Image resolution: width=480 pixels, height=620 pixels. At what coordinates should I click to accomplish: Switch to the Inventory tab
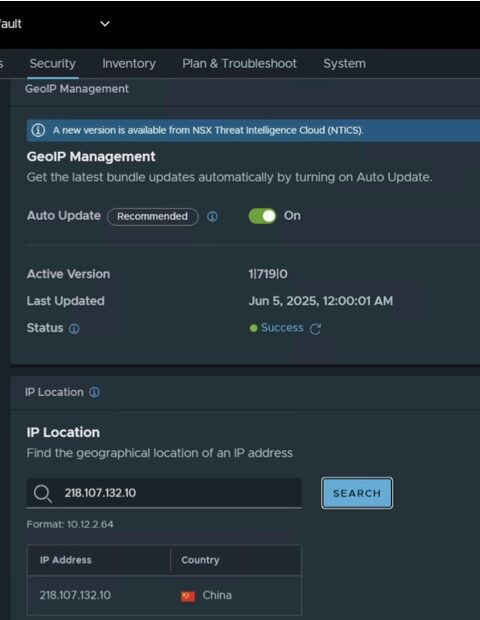pos(129,64)
